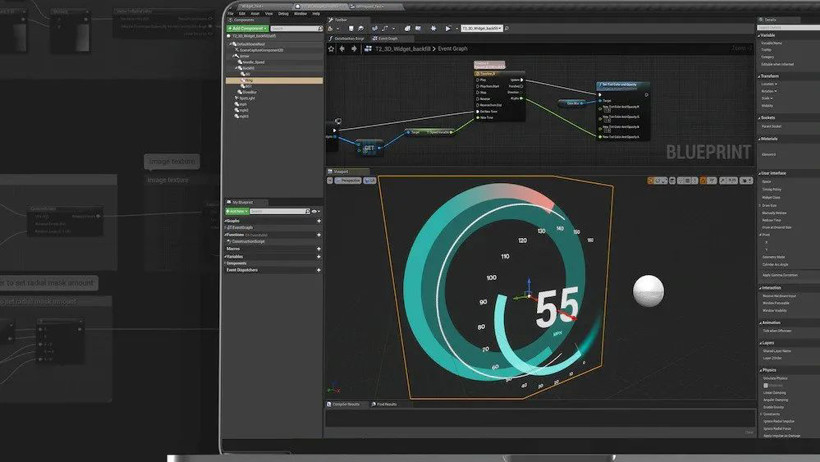Screen dimensions: 820x462
Task: Focus the Components panel search field
Action: pos(295,28)
